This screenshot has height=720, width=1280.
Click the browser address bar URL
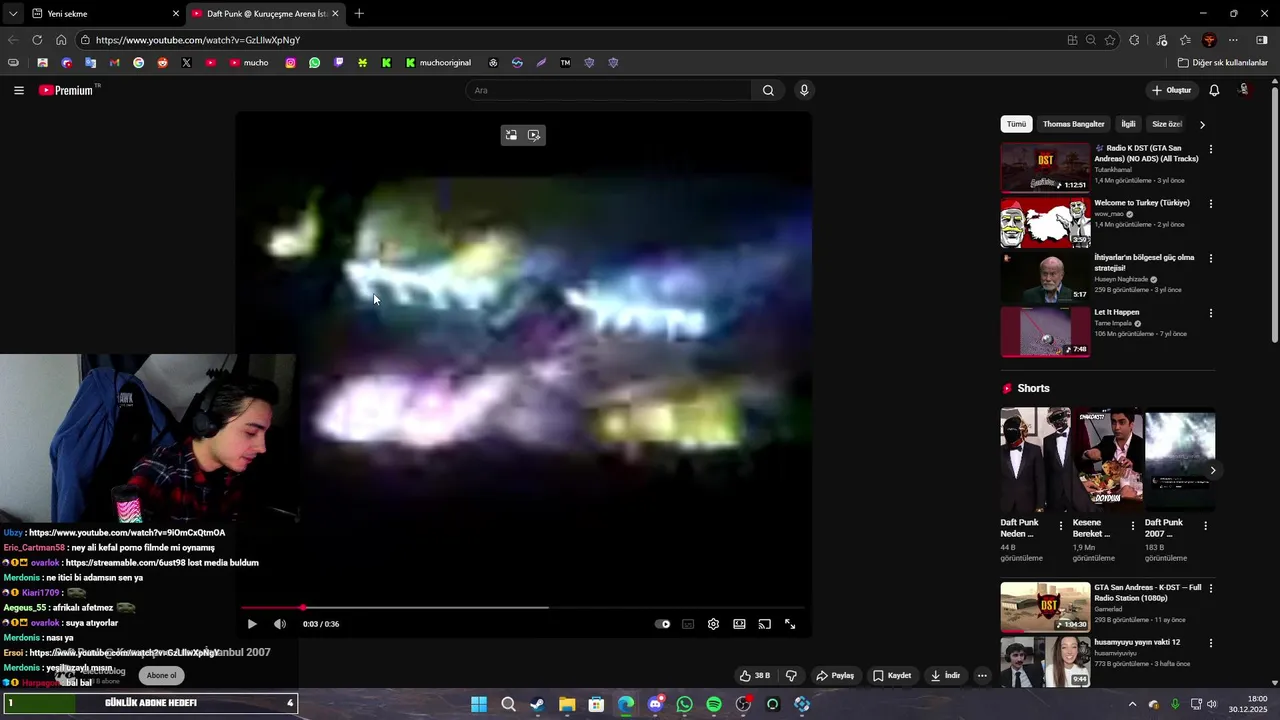(x=198, y=40)
